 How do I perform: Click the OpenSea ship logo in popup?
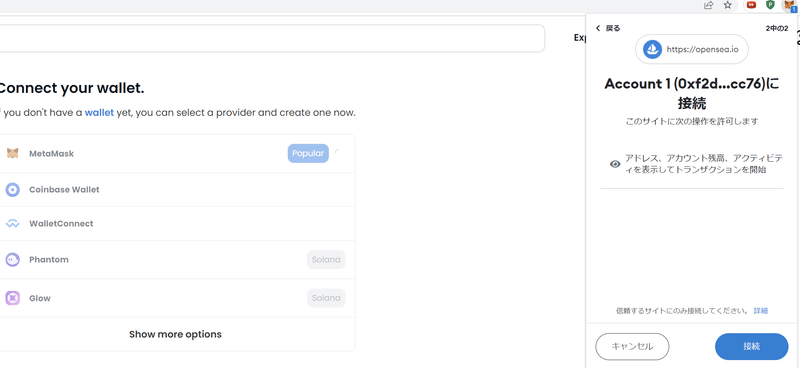(652, 50)
